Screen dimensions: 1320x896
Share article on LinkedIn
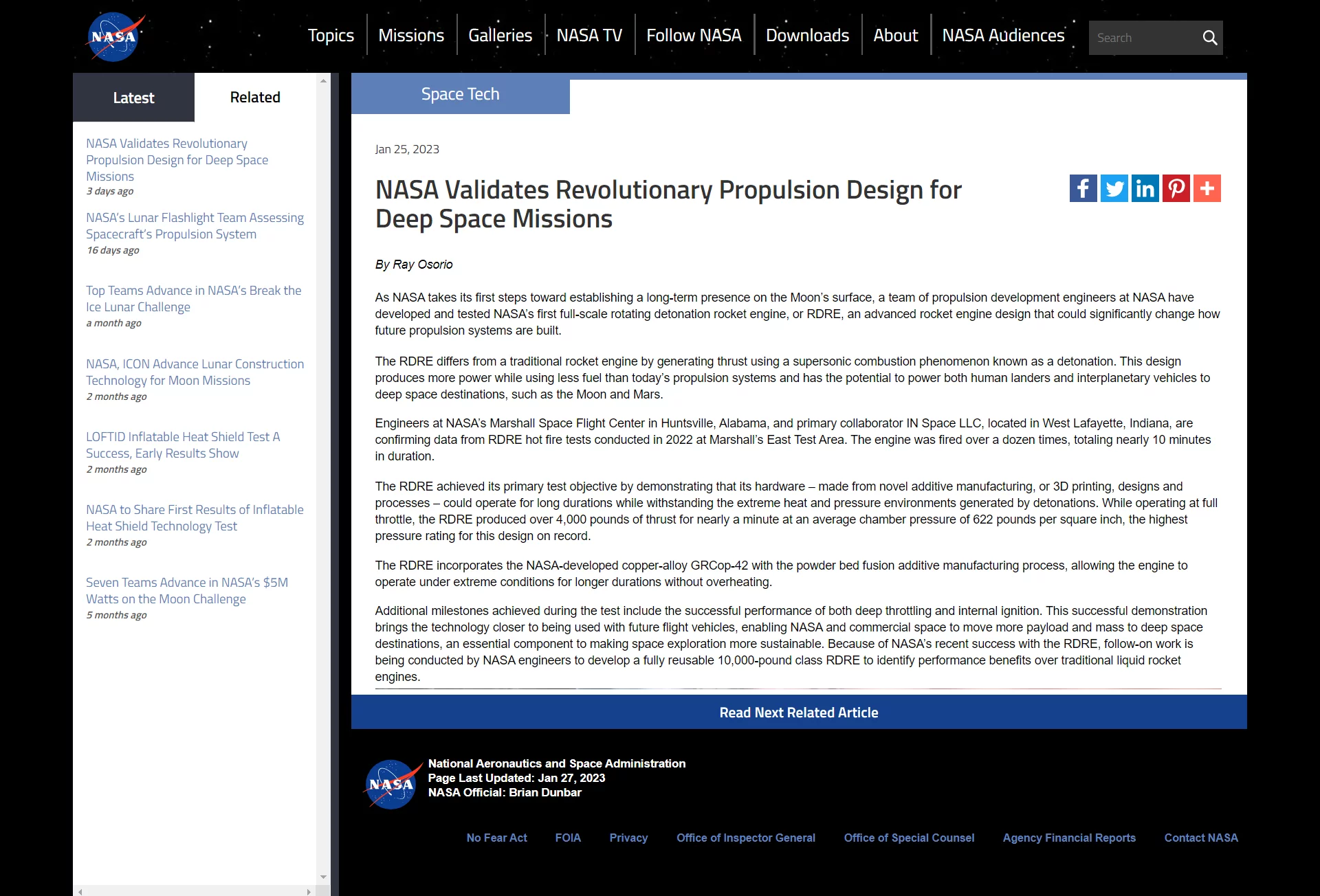[x=1145, y=188]
